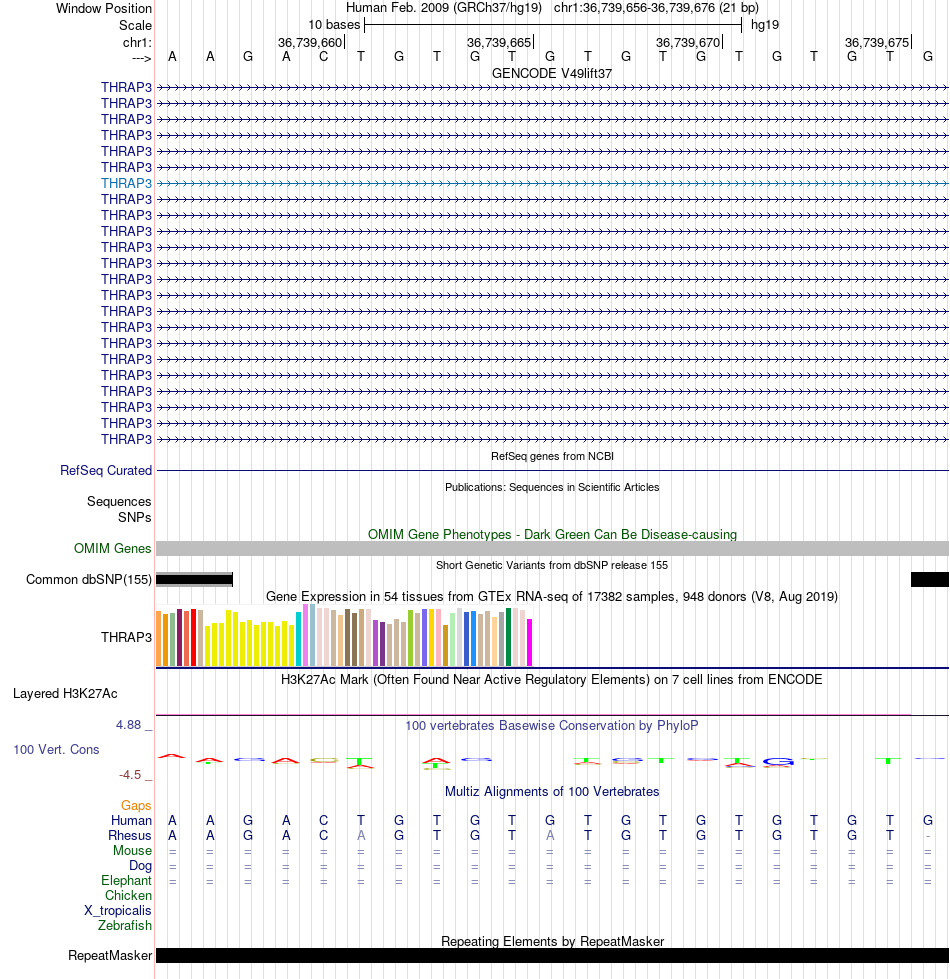The height and width of the screenshot is (979, 950).
Task: Click the RefSeq Curated intron line
Action: [552, 471]
